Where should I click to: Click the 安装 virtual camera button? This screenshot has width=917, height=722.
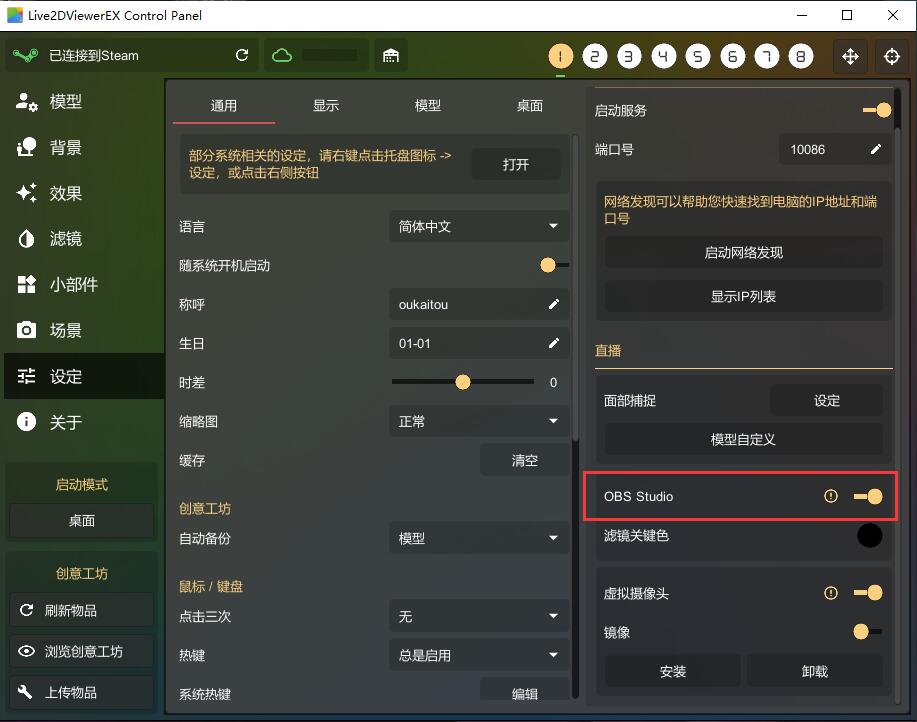[673, 671]
